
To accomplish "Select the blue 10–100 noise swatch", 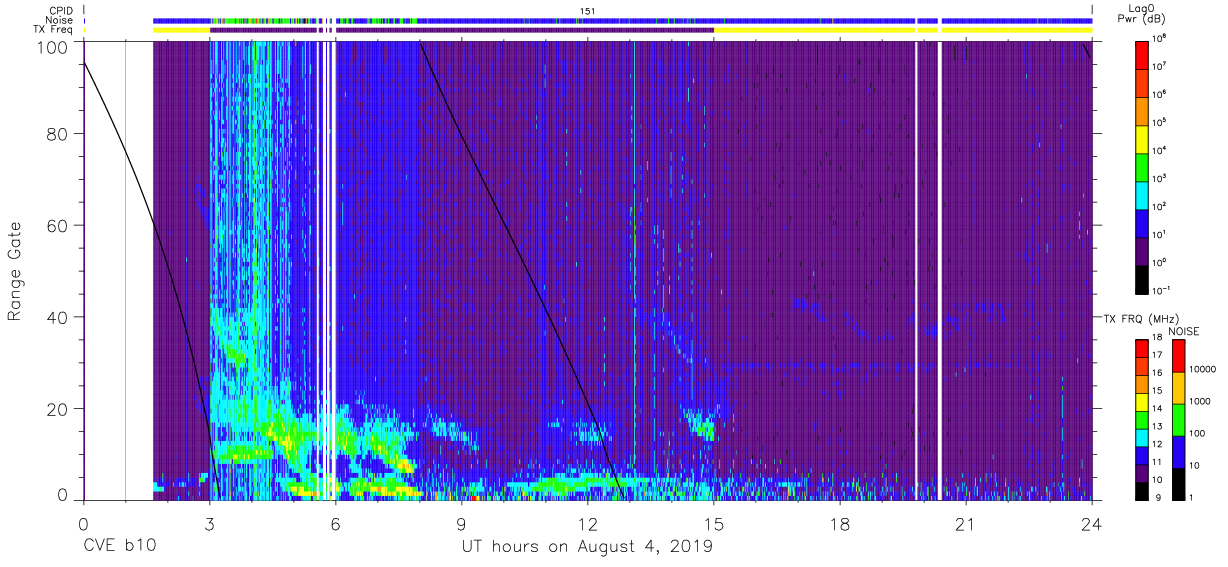I will coord(1178,452).
